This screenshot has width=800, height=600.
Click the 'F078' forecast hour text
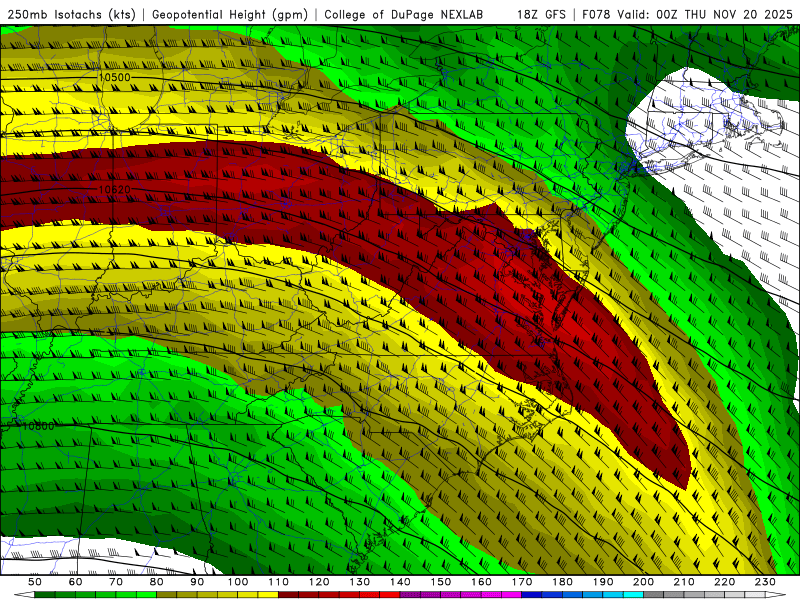click(596, 15)
